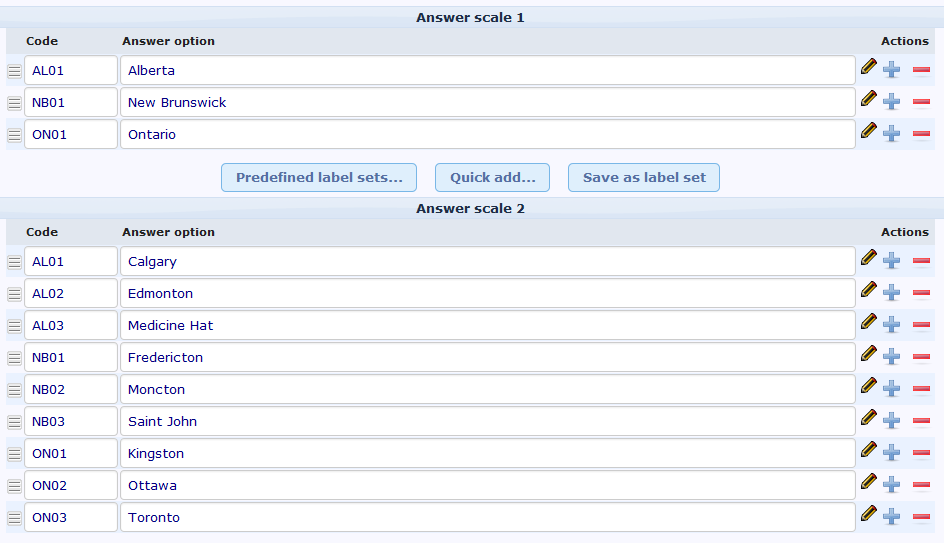The image size is (944, 543).
Task: Click Save as label set
Action: point(644,178)
